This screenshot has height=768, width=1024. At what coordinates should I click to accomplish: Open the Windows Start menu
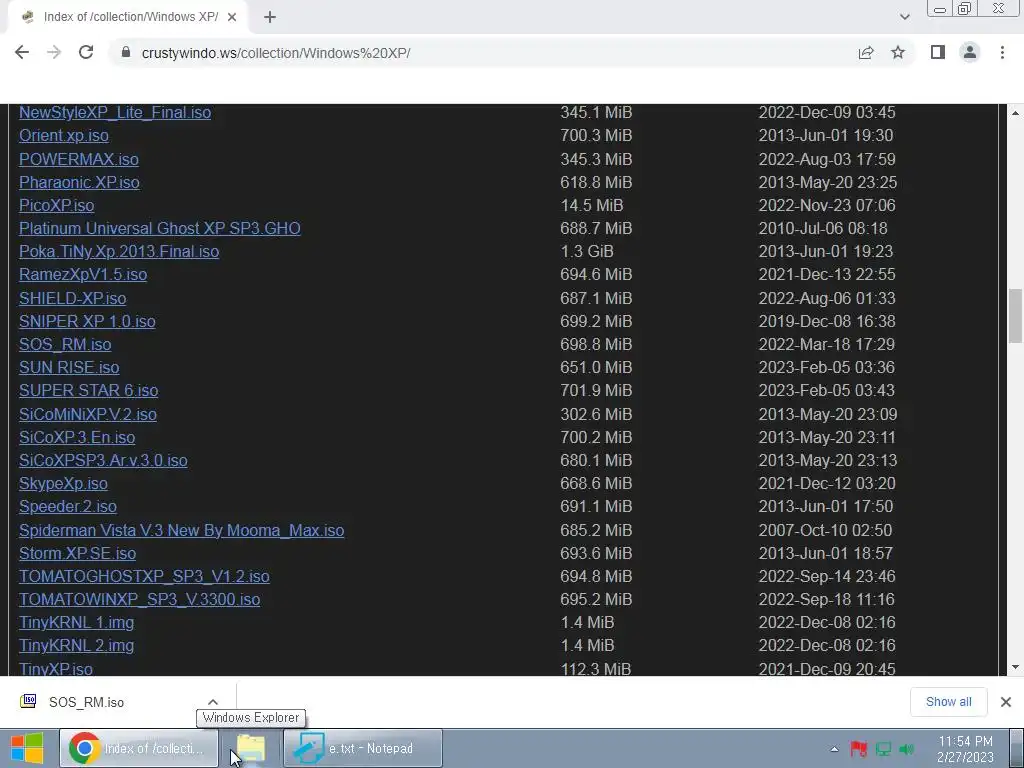point(27,748)
